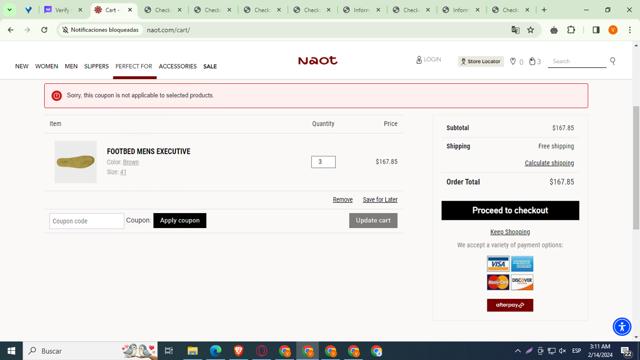
Task: Open the tab search dropdown arrow
Action: click(9, 10)
